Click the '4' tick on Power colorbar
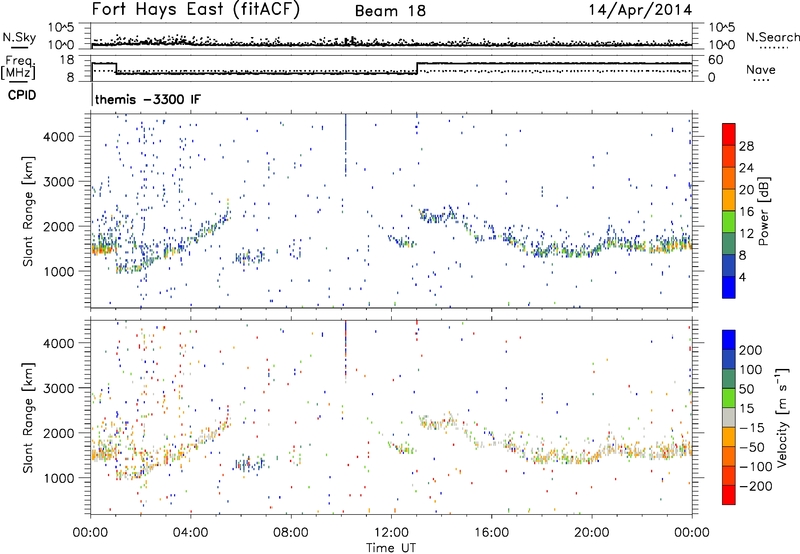800x554 pixels. [x=743, y=277]
